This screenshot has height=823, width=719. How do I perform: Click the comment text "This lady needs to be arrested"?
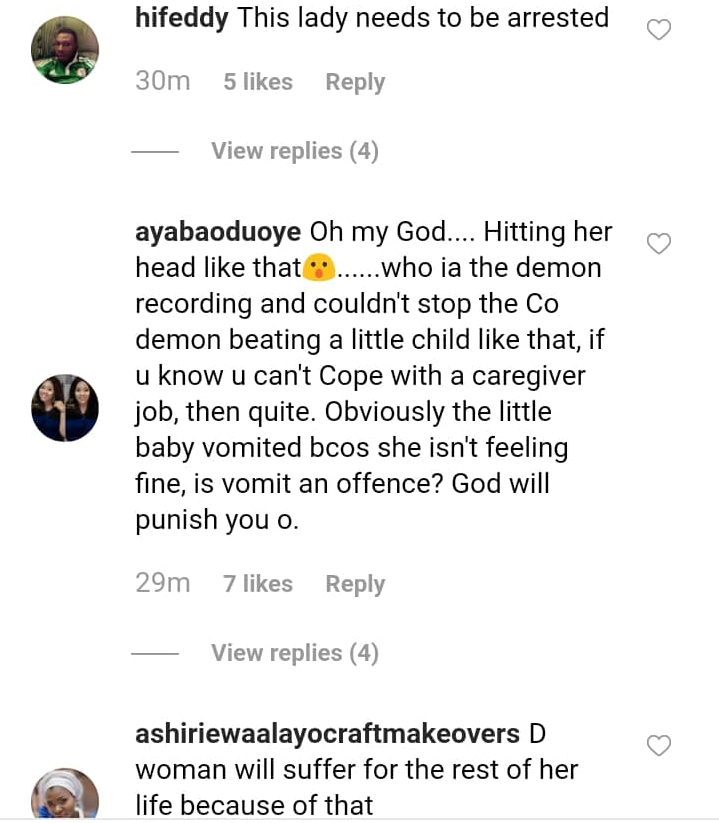coord(423,18)
